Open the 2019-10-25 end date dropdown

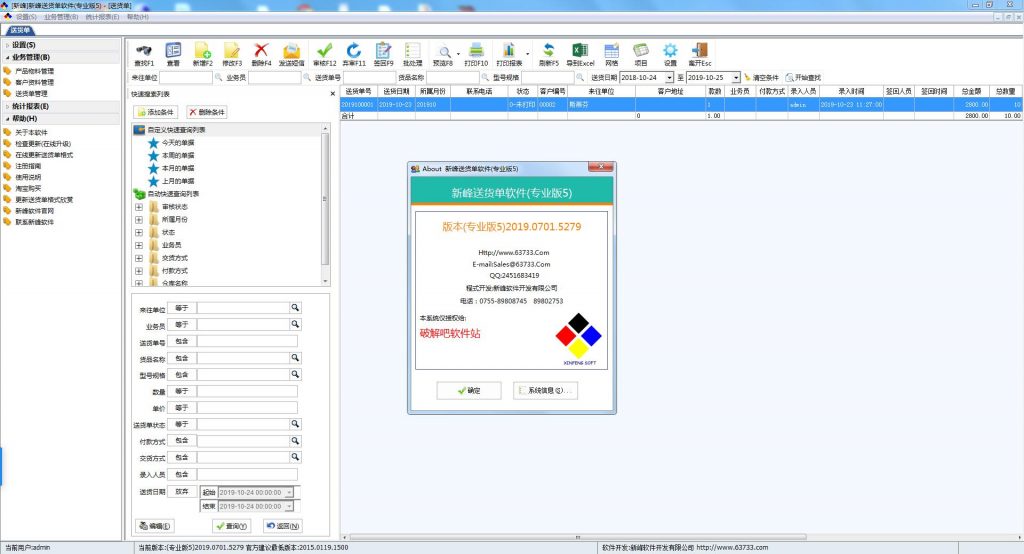tap(736, 77)
